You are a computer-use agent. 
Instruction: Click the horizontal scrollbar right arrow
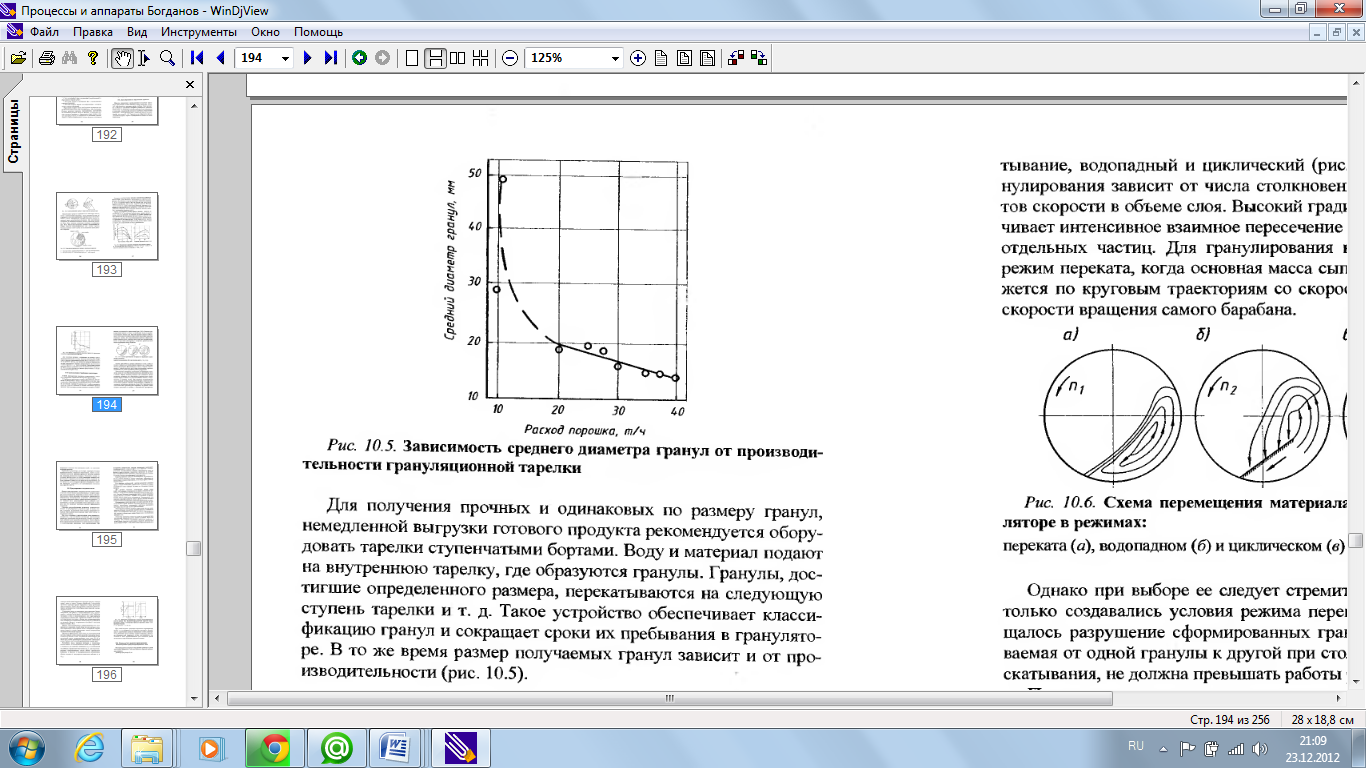tap(1339, 699)
